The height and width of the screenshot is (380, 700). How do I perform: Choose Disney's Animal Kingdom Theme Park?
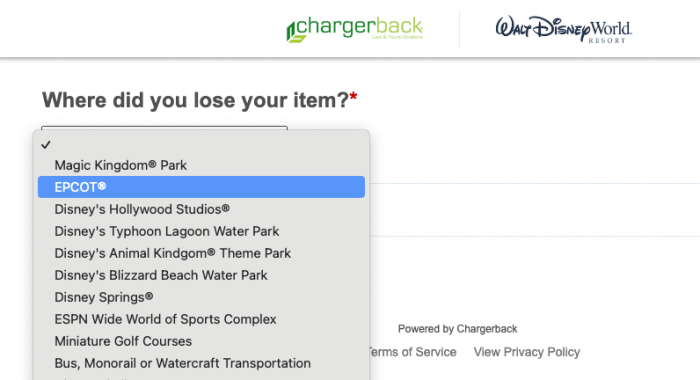201,253
